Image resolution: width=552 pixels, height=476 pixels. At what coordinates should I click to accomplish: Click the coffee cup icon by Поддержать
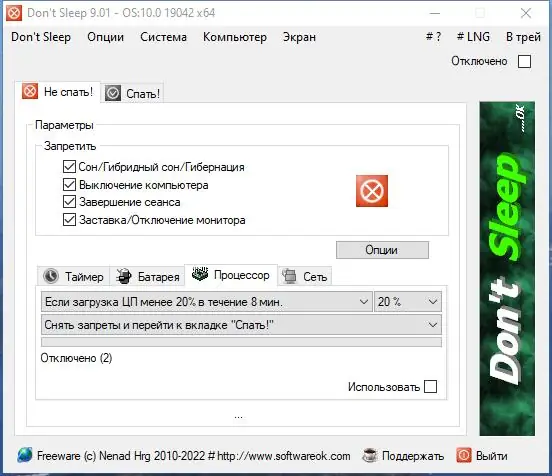[370, 456]
